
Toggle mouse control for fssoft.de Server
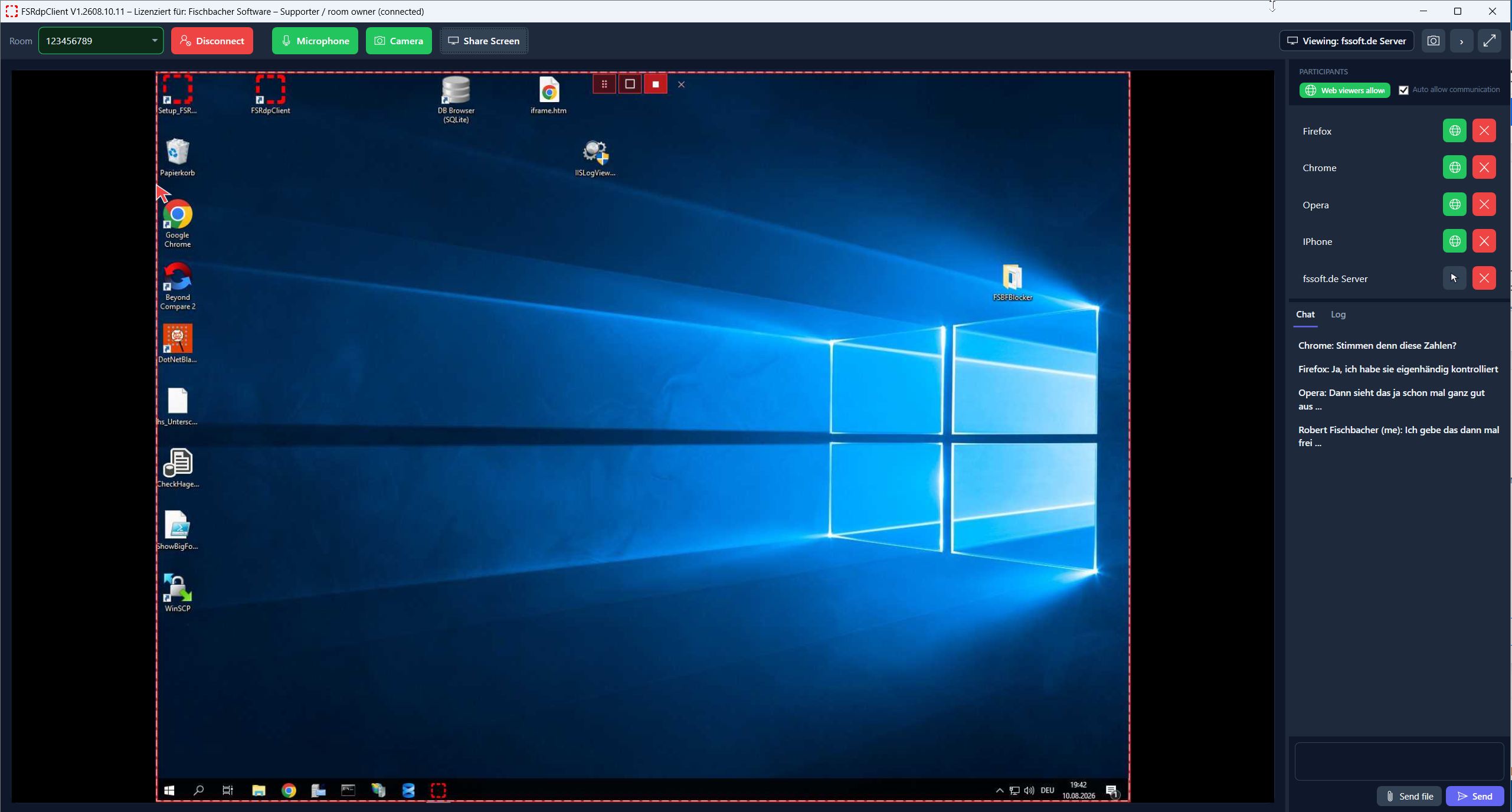pyautogui.click(x=1454, y=278)
